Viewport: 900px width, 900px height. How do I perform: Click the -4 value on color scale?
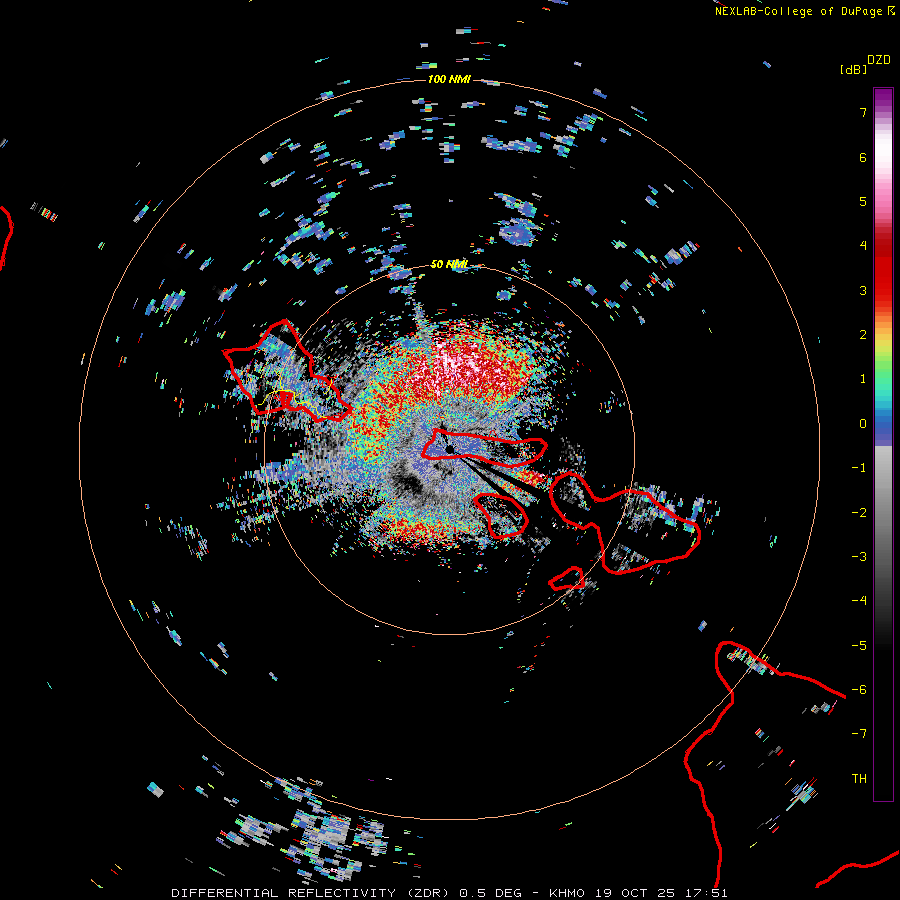coord(859,601)
